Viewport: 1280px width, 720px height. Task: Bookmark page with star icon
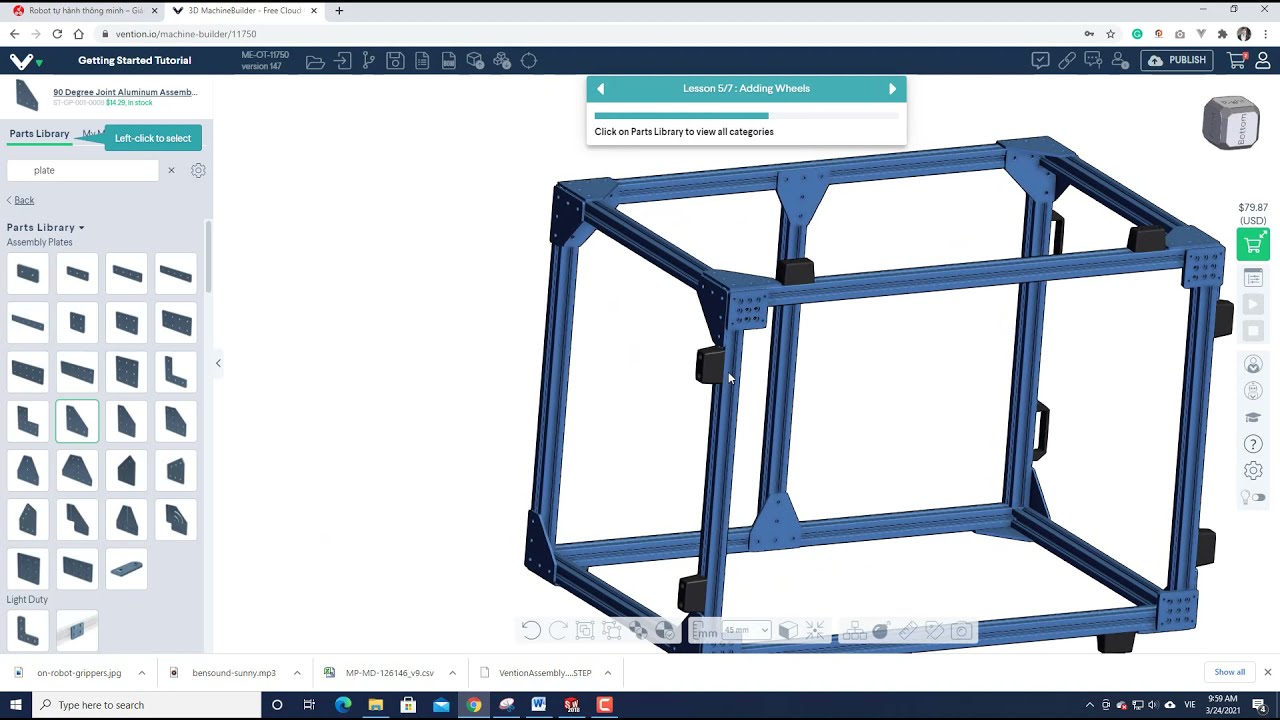1111,34
